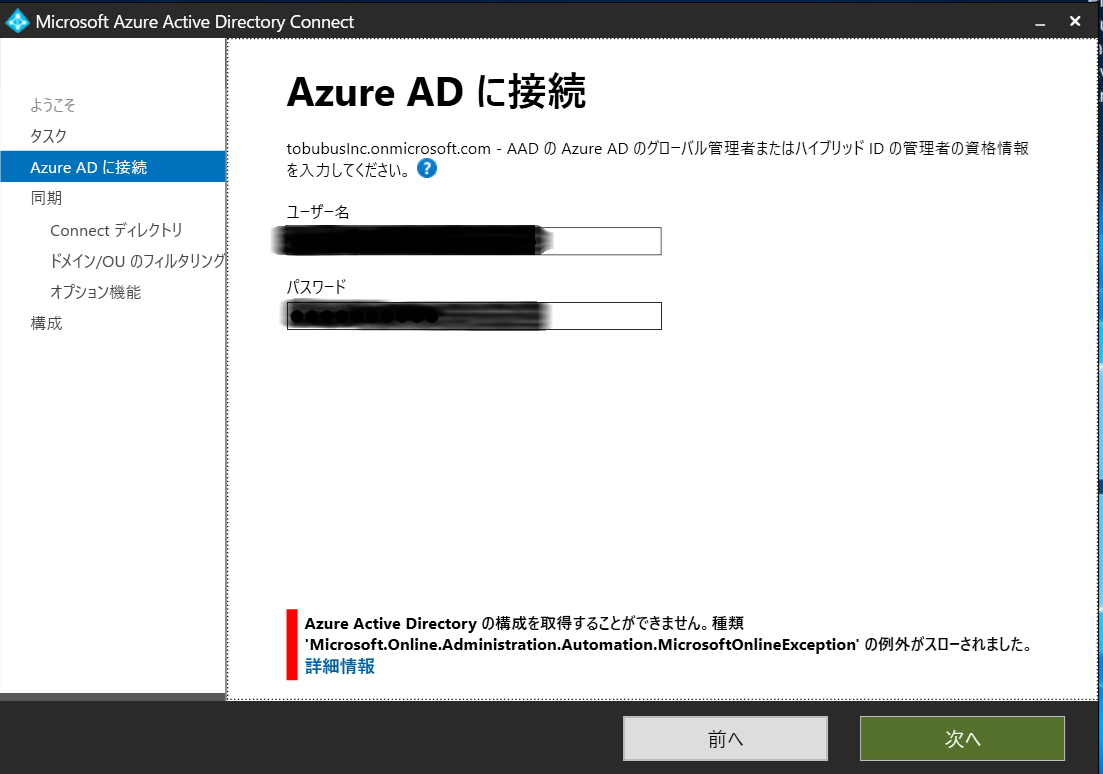Open the 詳細情報 error details link

340,666
